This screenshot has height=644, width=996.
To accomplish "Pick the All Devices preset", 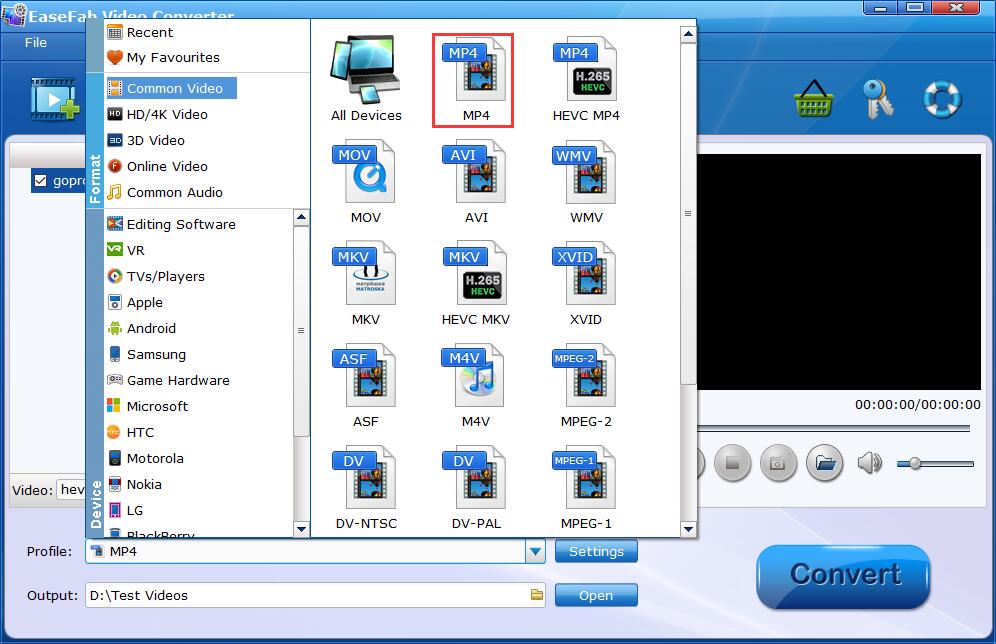I will click(366, 81).
